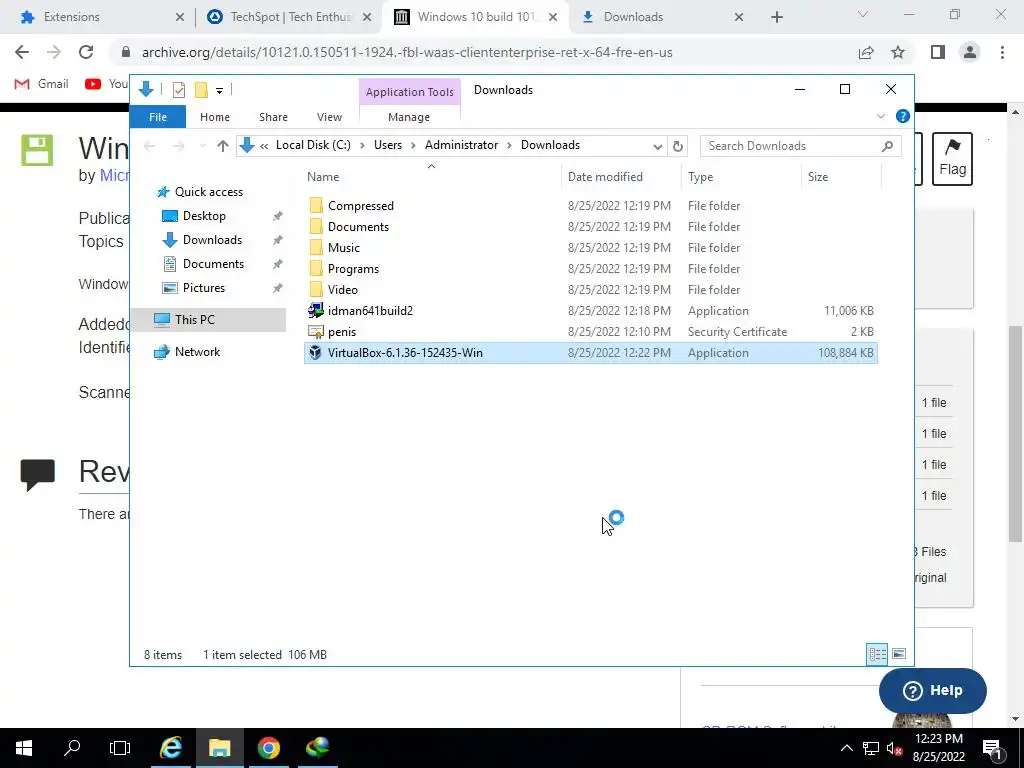Switch to the Home ribbon tab
This screenshot has width=1024, height=768.
(215, 117)
